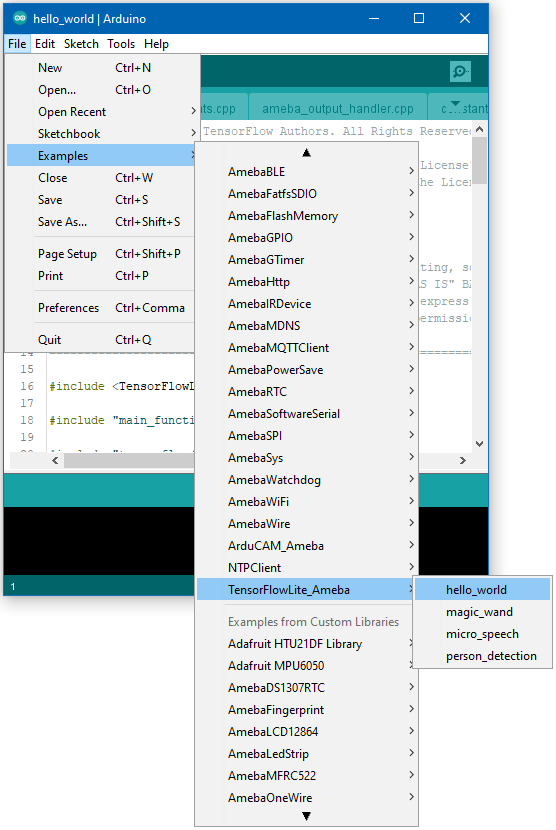Click the down arrow below examples list
This screenshot has height=830, width=556.
pos(306,816)
